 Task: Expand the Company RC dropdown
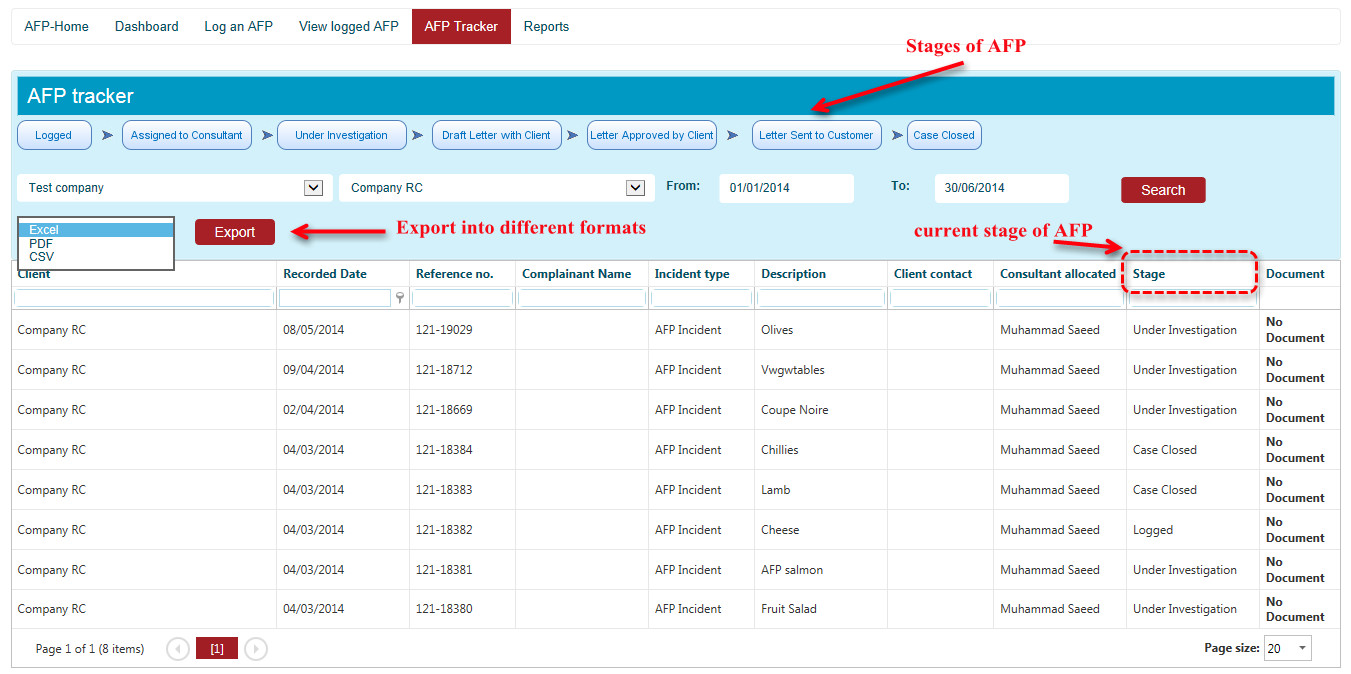pyautogui.click(x=635, y=188)
